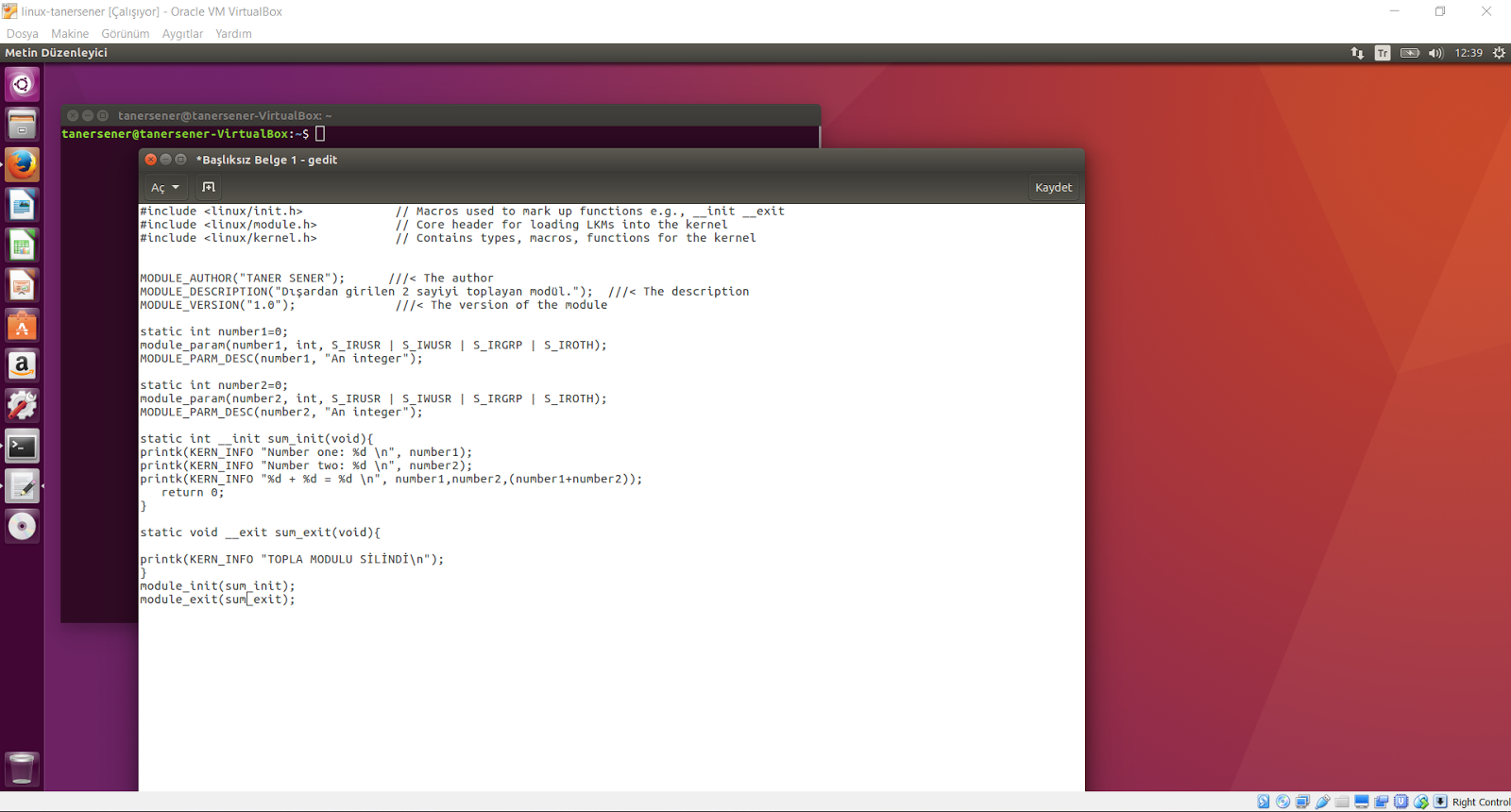Viewport: 1511px width, 812px height.
Task: Open the Trash from the launcher
Action: point(22,768)
